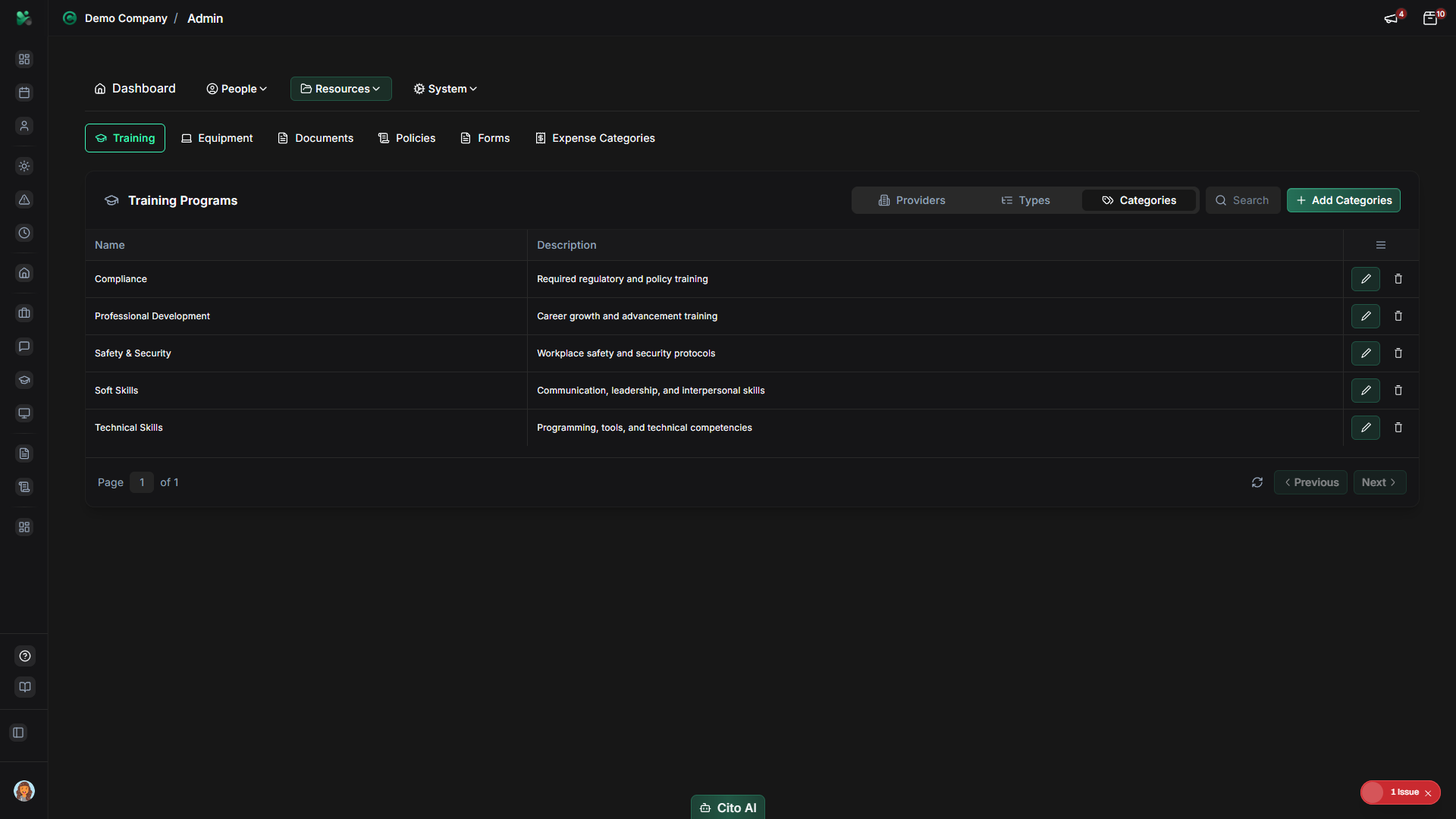
Task: Switch to the Types view toggle
Action: click(x=1025, y=200)
